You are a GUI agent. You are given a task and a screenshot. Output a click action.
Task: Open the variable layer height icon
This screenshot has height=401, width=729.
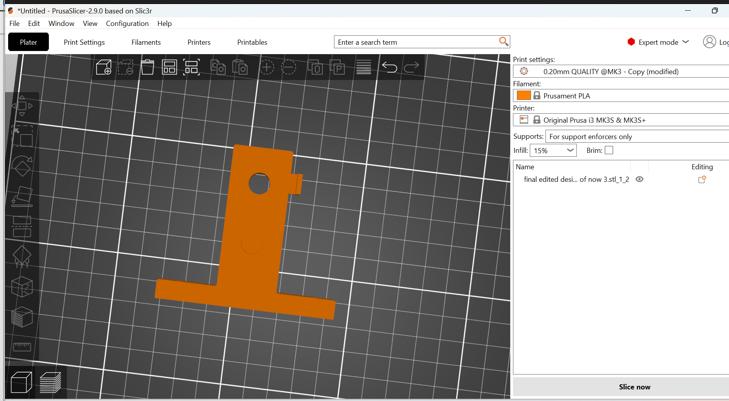coord(364,67)
